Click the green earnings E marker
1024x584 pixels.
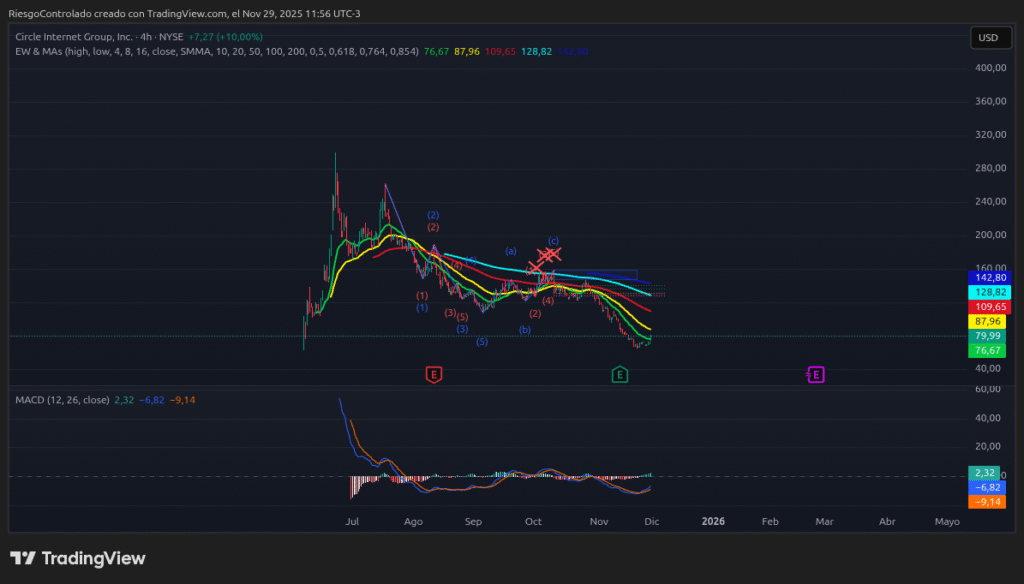(x=620, y=375)
